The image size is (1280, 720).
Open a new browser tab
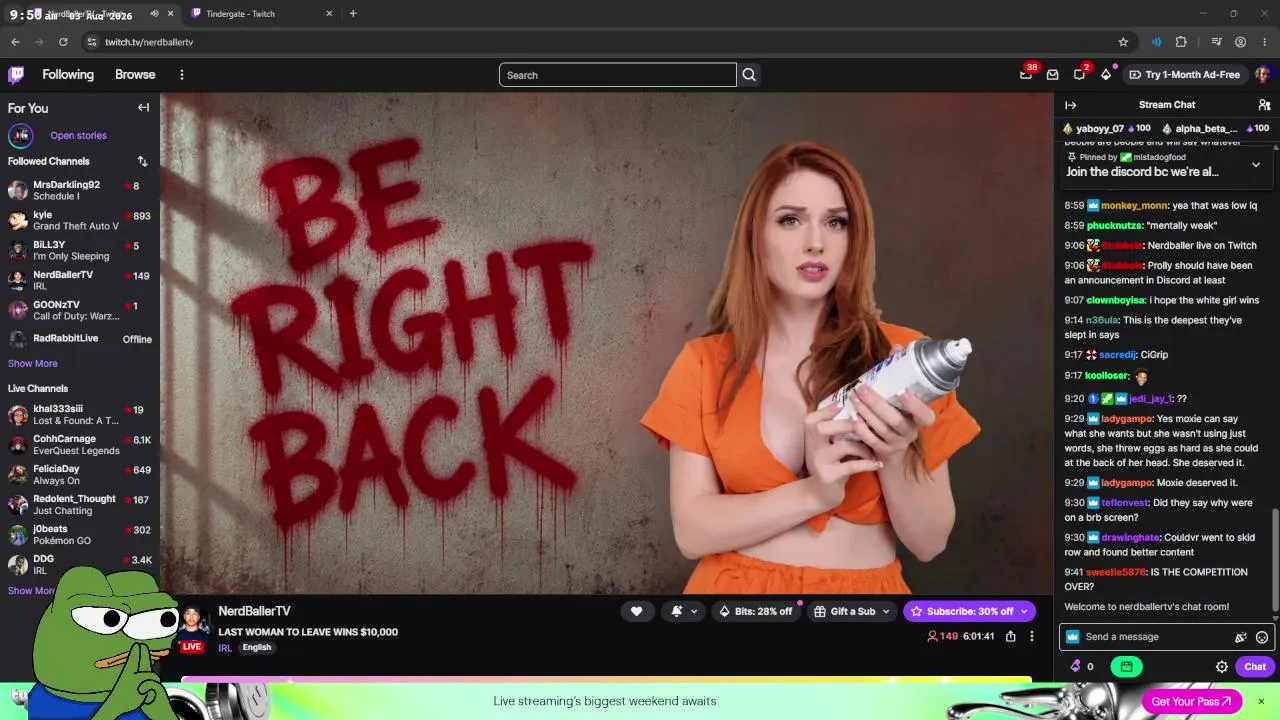(x=353, y=14)
